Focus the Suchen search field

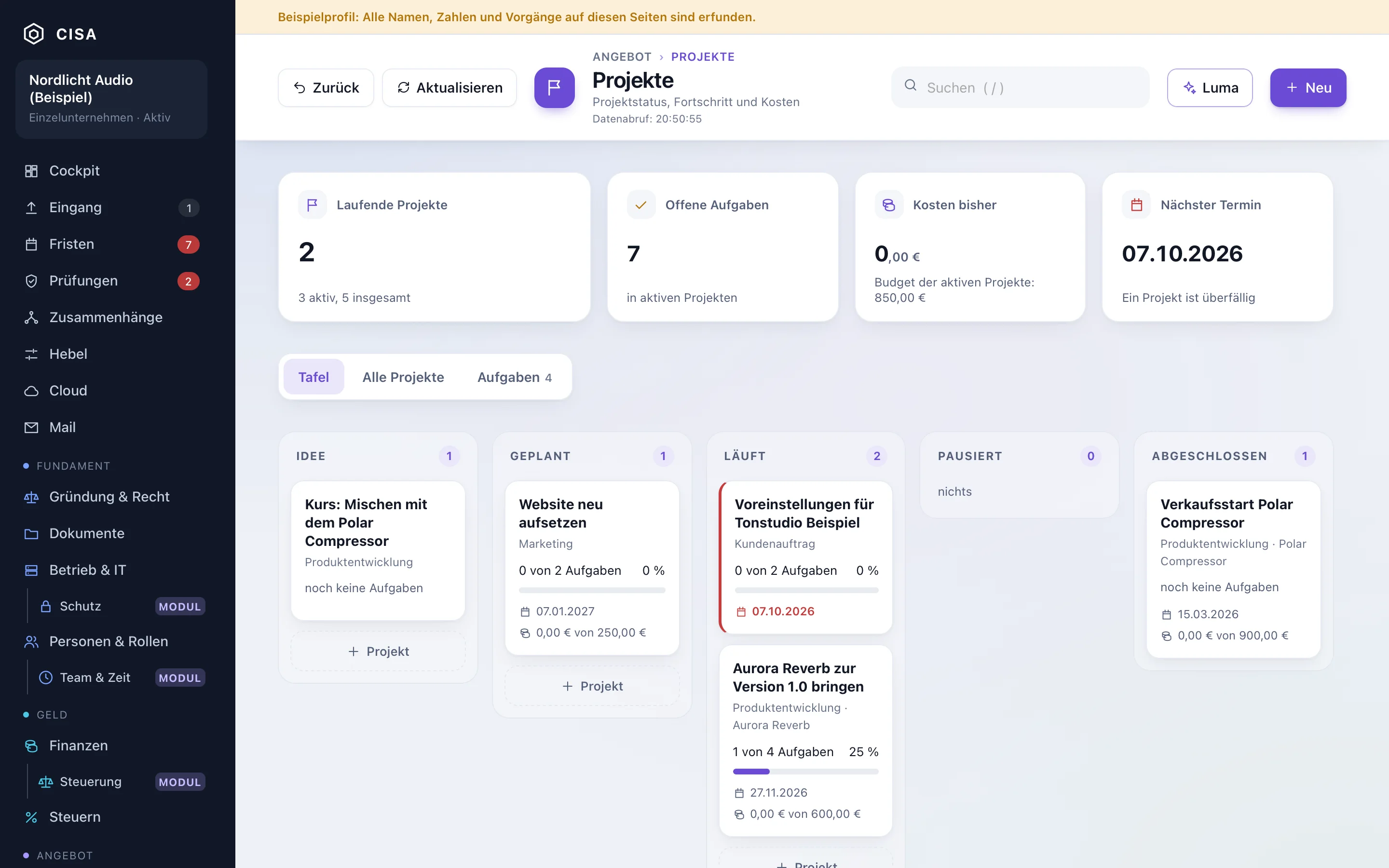pos(1020,88)
